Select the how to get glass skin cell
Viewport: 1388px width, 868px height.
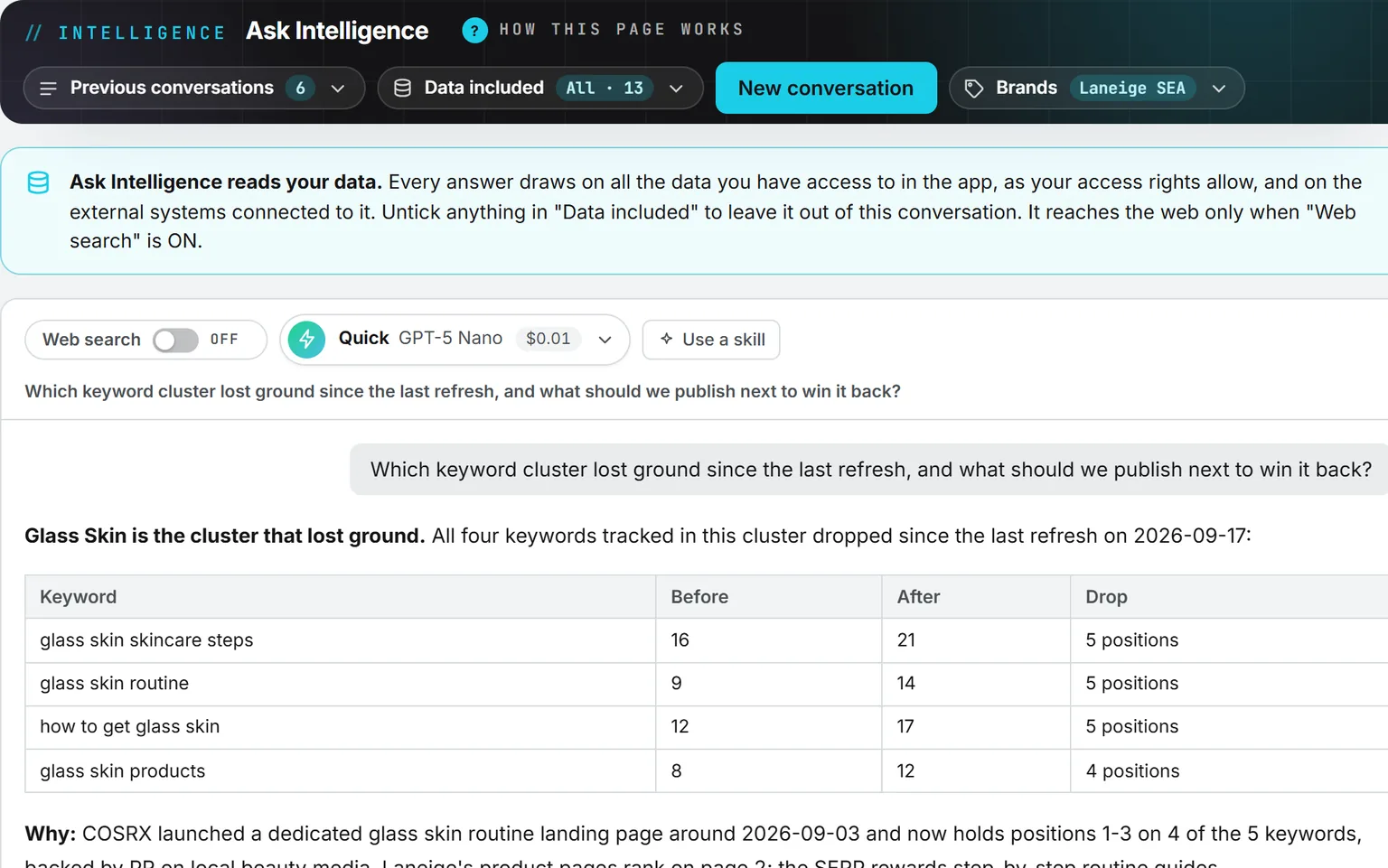point(340,727)
